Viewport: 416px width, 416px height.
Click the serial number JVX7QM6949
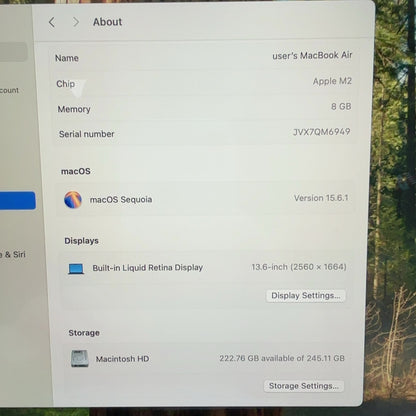321,132
